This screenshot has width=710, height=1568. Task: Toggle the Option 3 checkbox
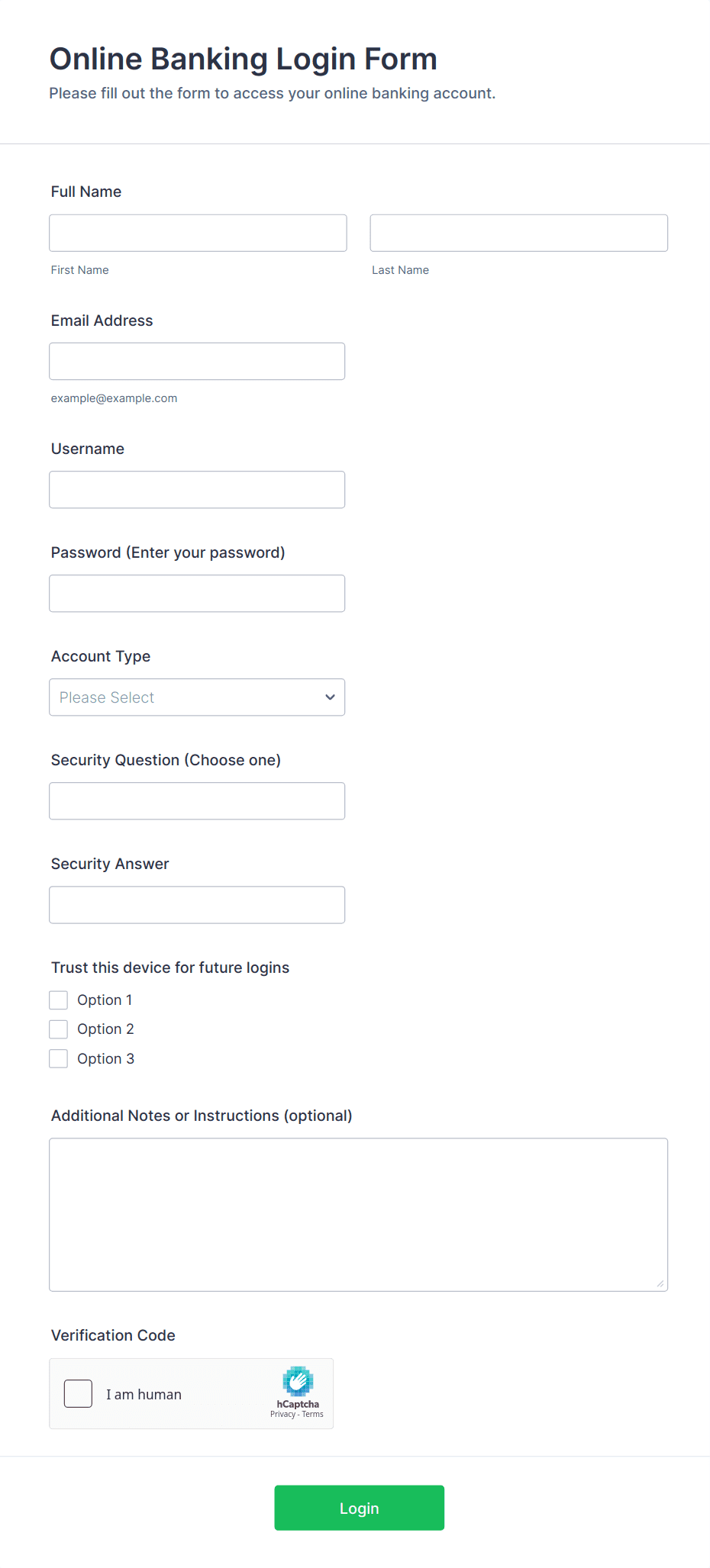point(59,1059)
